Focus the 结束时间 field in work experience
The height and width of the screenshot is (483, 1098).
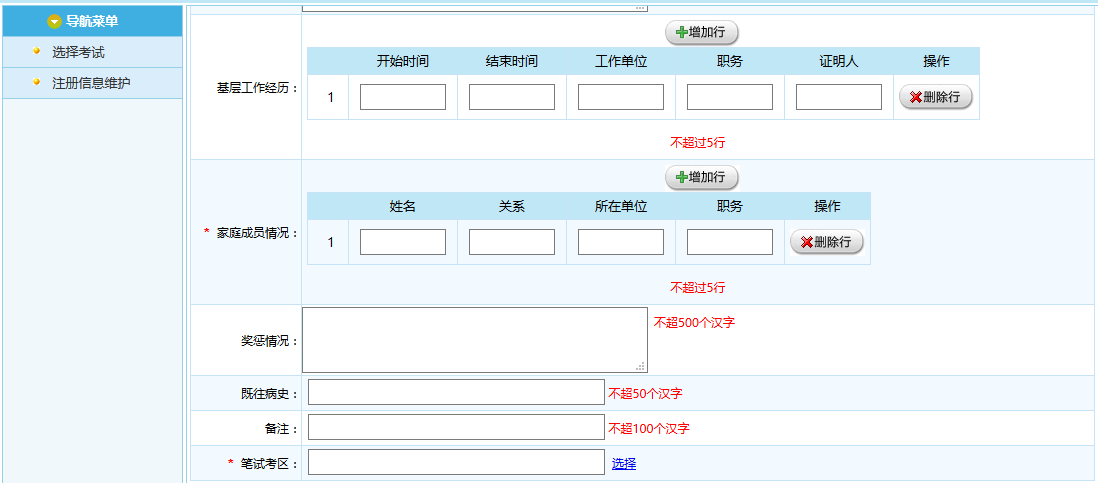(x=511, y=97)
